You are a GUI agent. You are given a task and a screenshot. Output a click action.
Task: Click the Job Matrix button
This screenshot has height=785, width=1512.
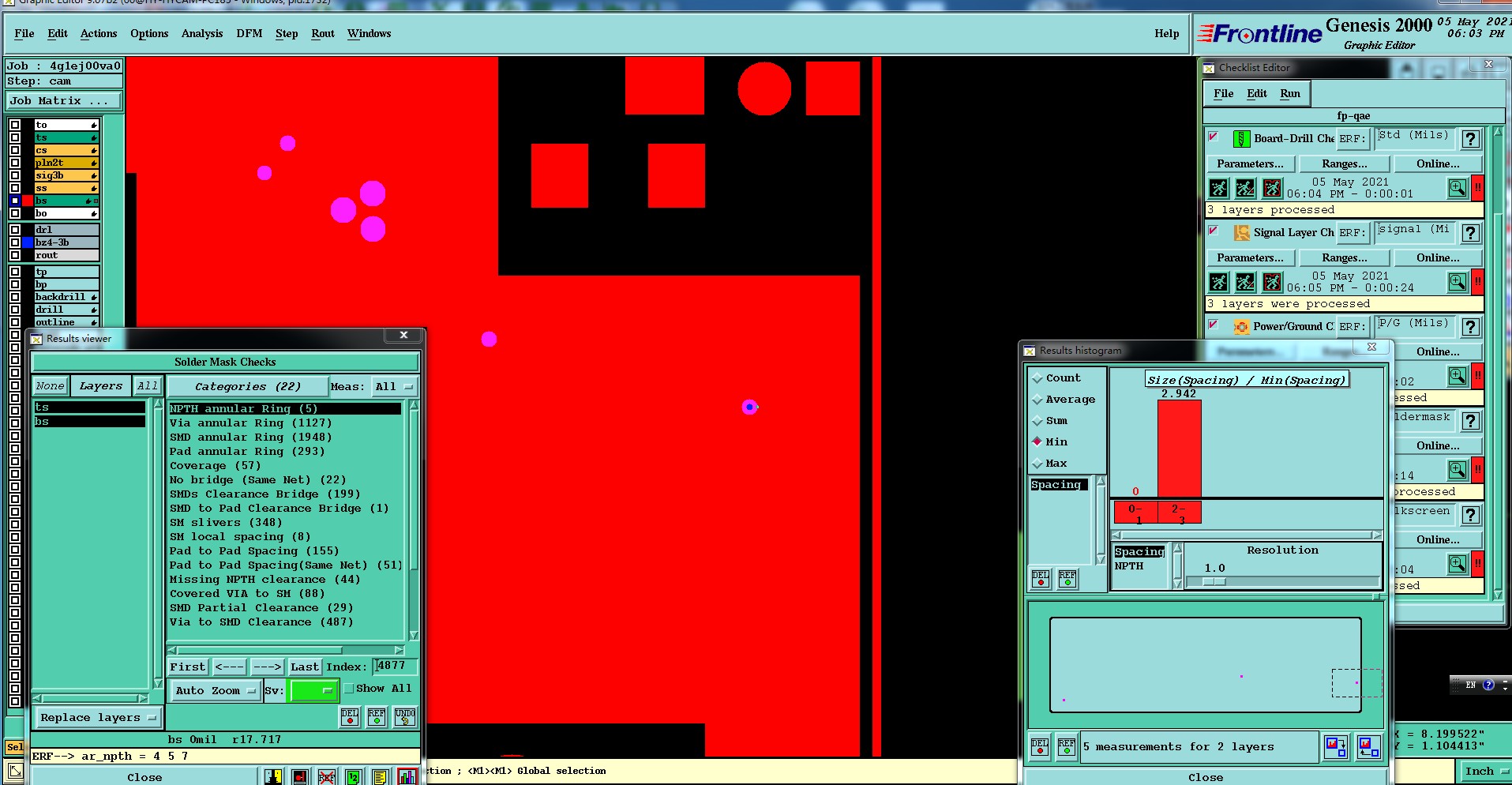tap(64, 101)
